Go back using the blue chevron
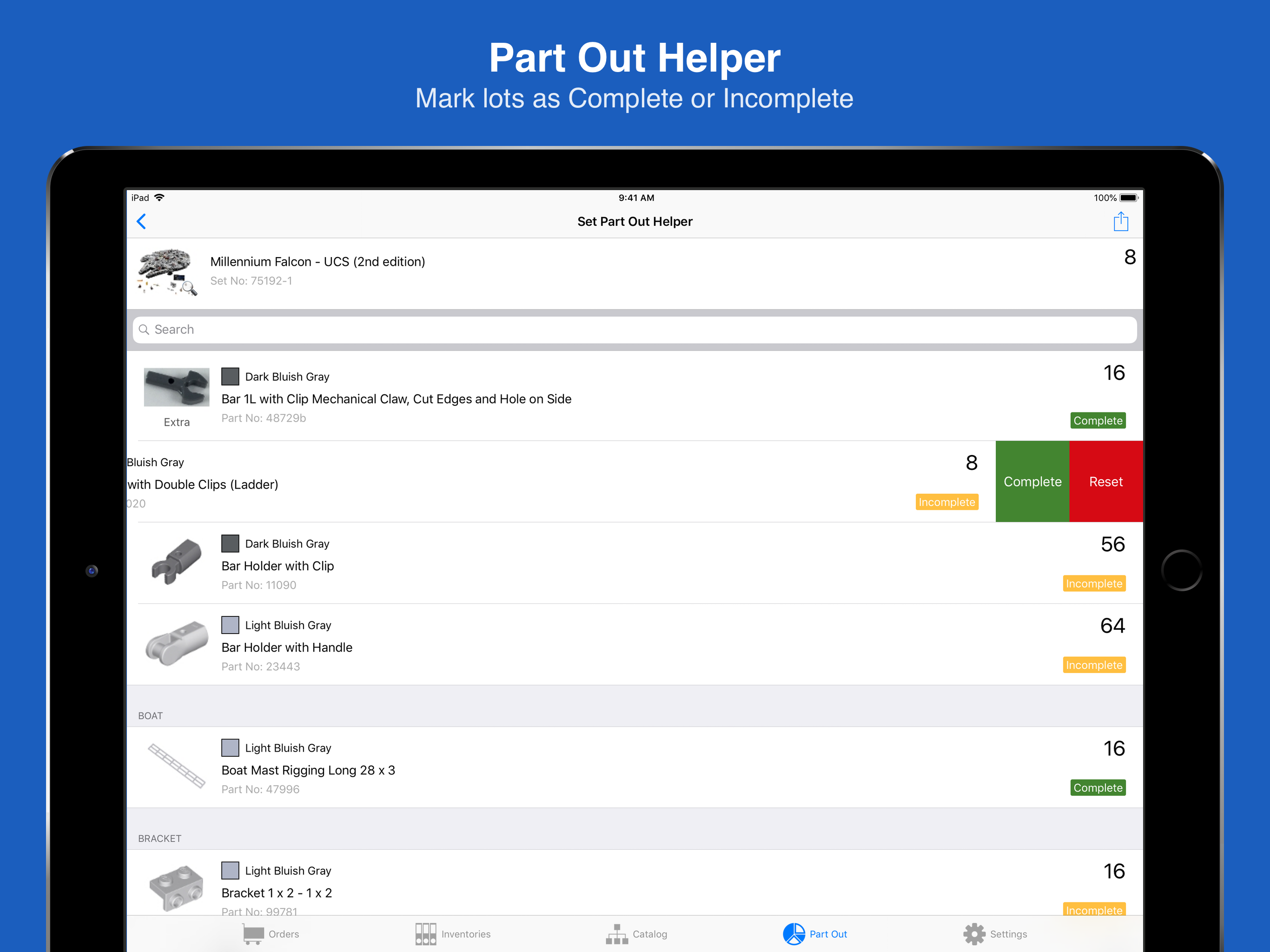 pos(141,222)
